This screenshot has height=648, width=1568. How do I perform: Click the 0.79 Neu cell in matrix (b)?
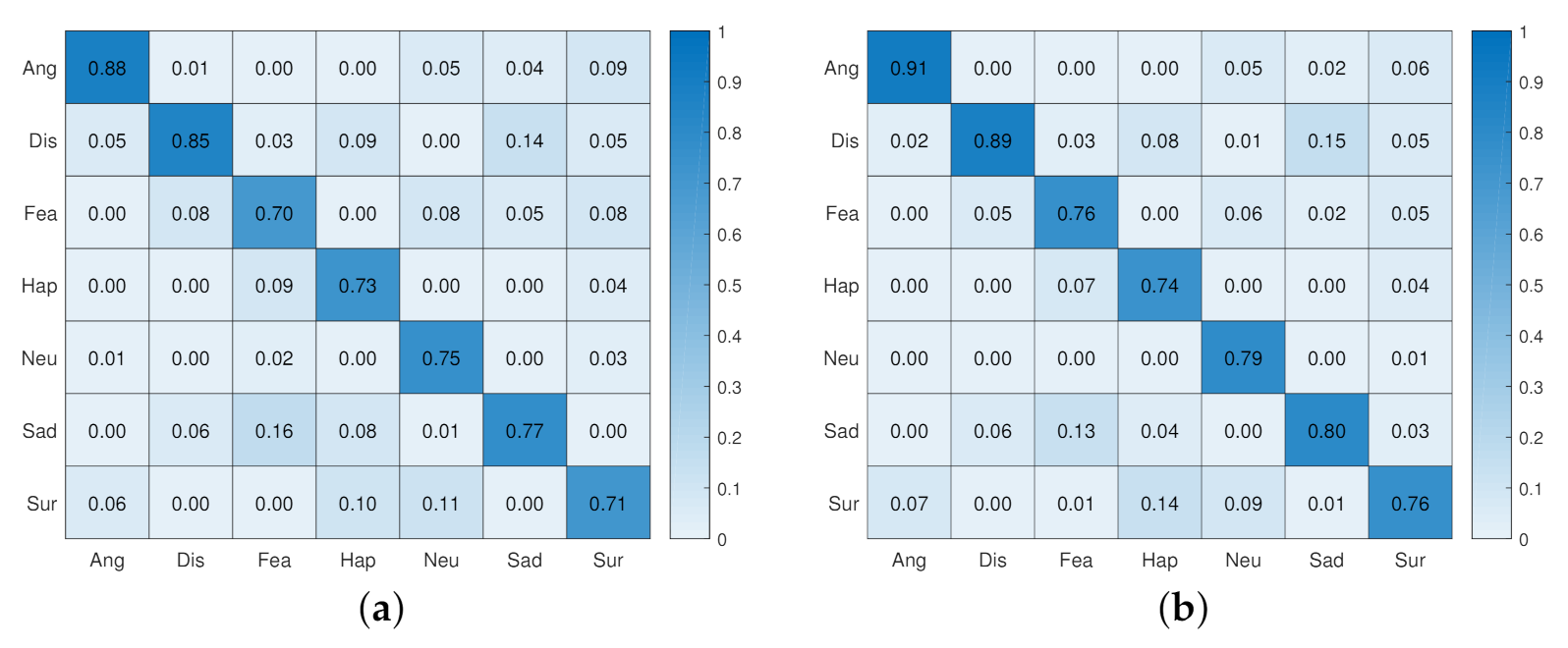click(1243, 358)
